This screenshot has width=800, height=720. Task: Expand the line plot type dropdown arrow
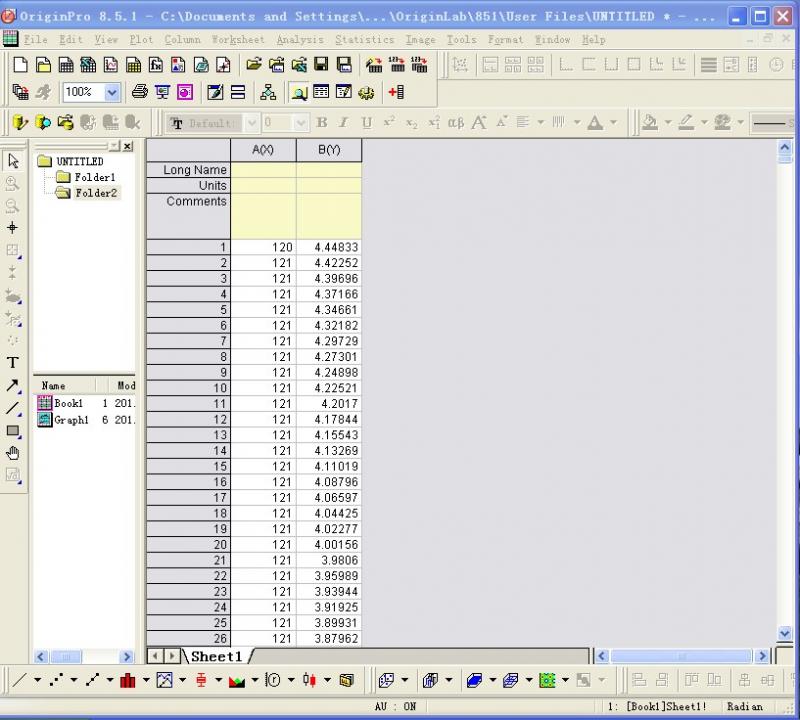coord(38,681)
